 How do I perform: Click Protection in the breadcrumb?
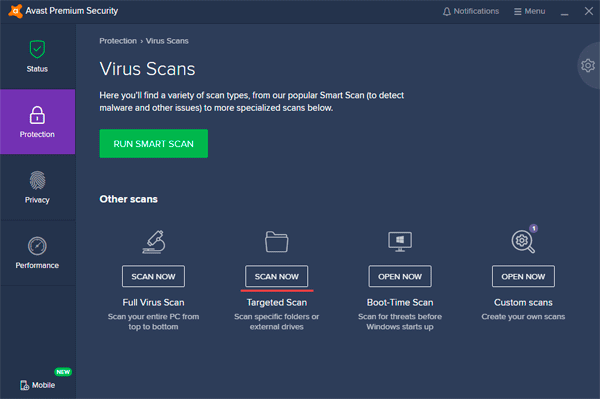(x=118, y=41)
